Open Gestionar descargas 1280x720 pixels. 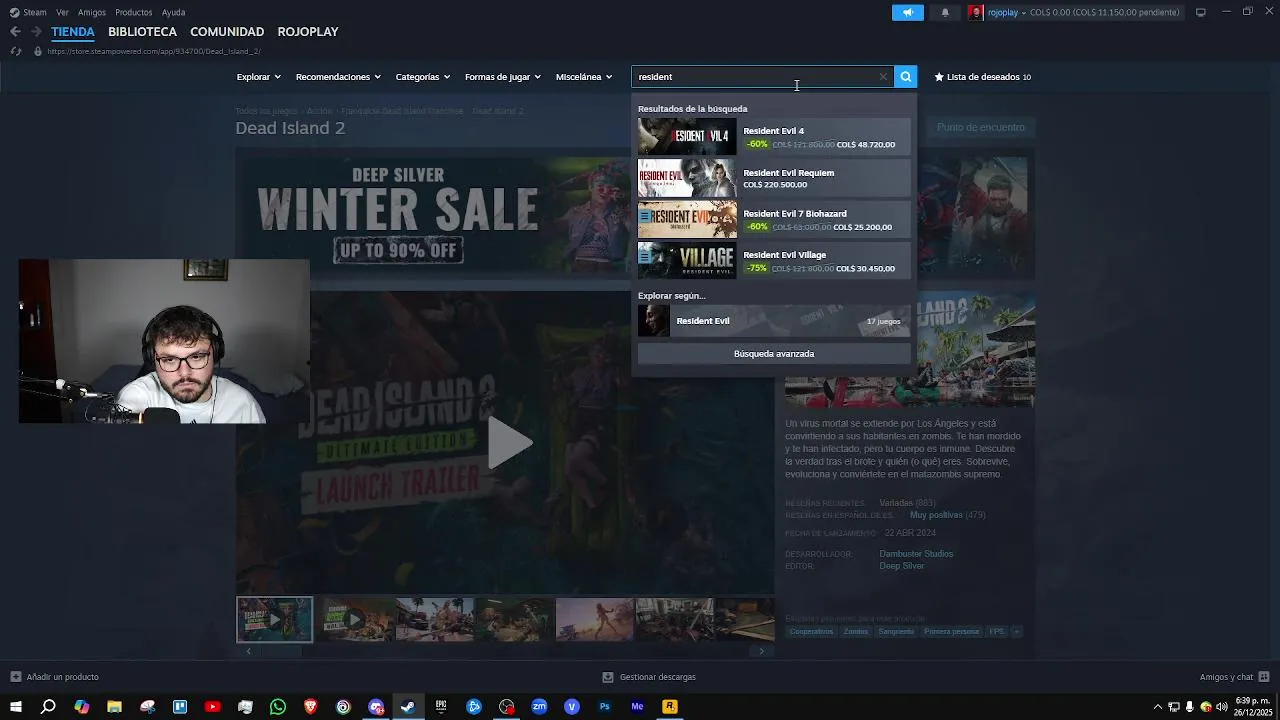click(x=649, y=677)
